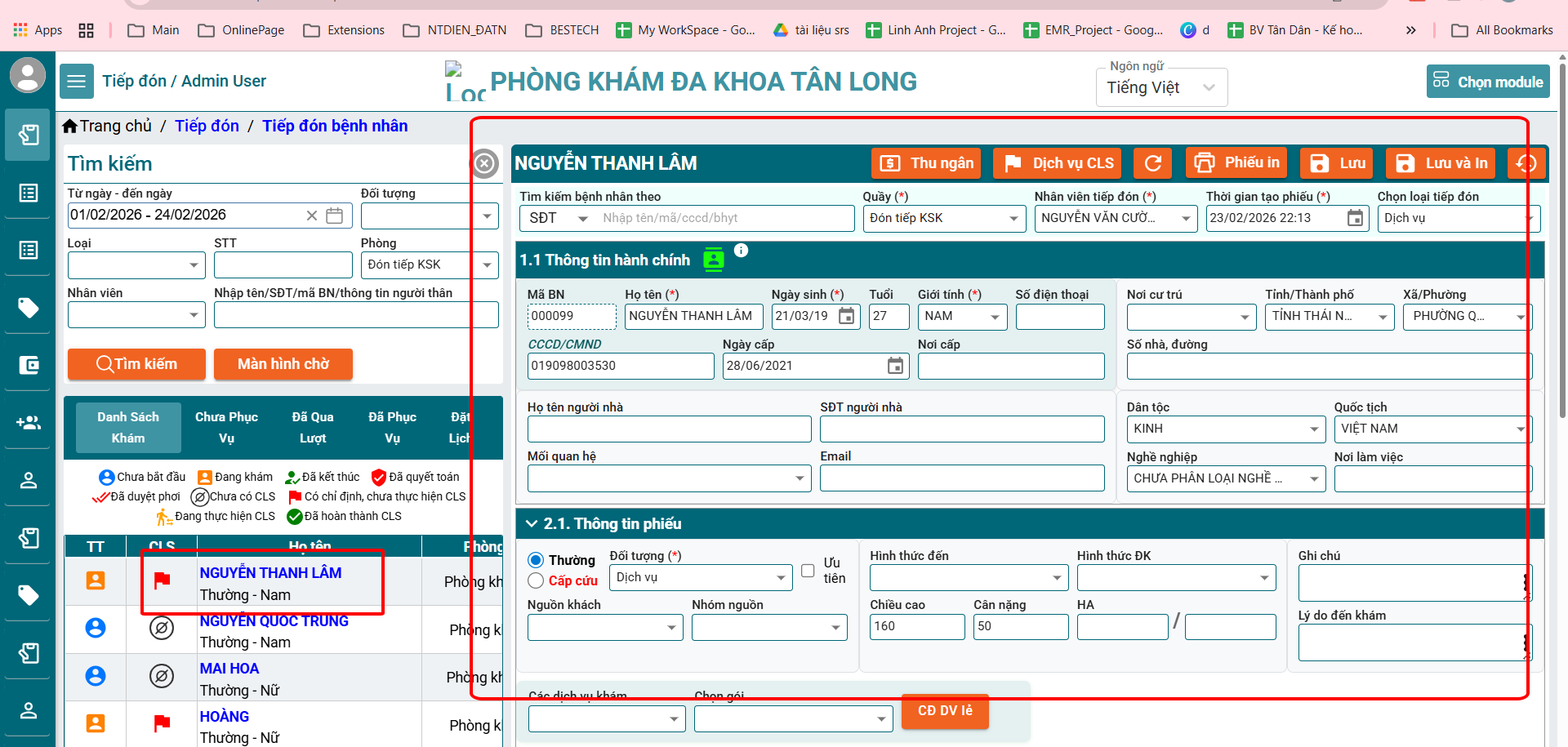
Task: Click the Phiếu in button
Action: pyautogui.click(x=1236, y=163)
